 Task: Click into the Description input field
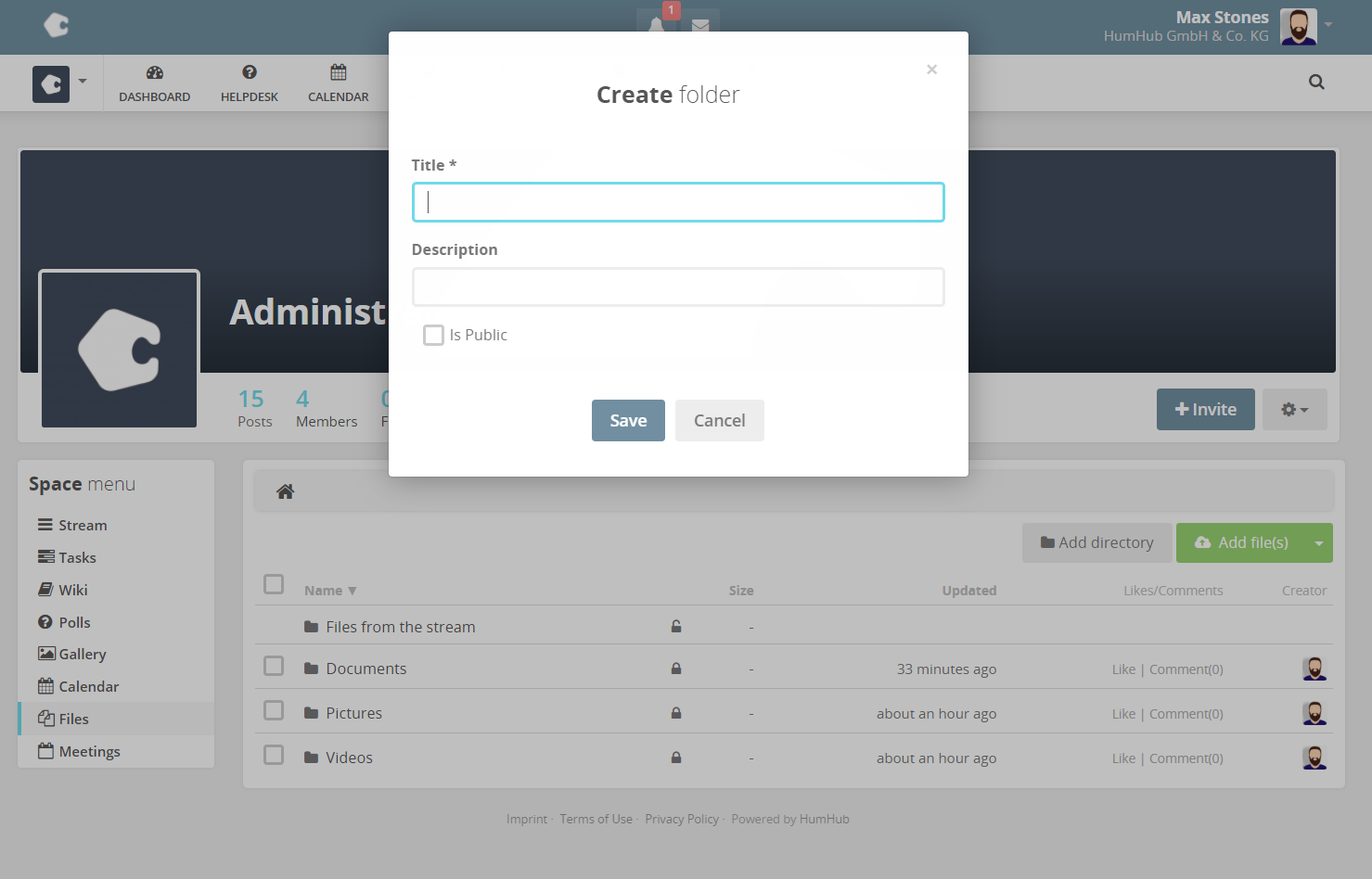677,287
